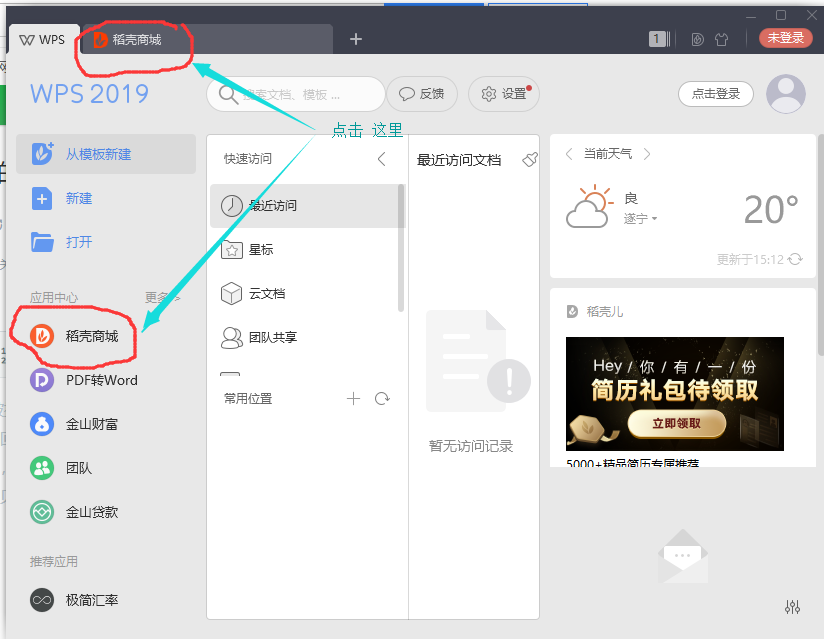Open the 遂宁 city dropdown
The width and height of the screenshot is (824, 639).
click(641, 219)
